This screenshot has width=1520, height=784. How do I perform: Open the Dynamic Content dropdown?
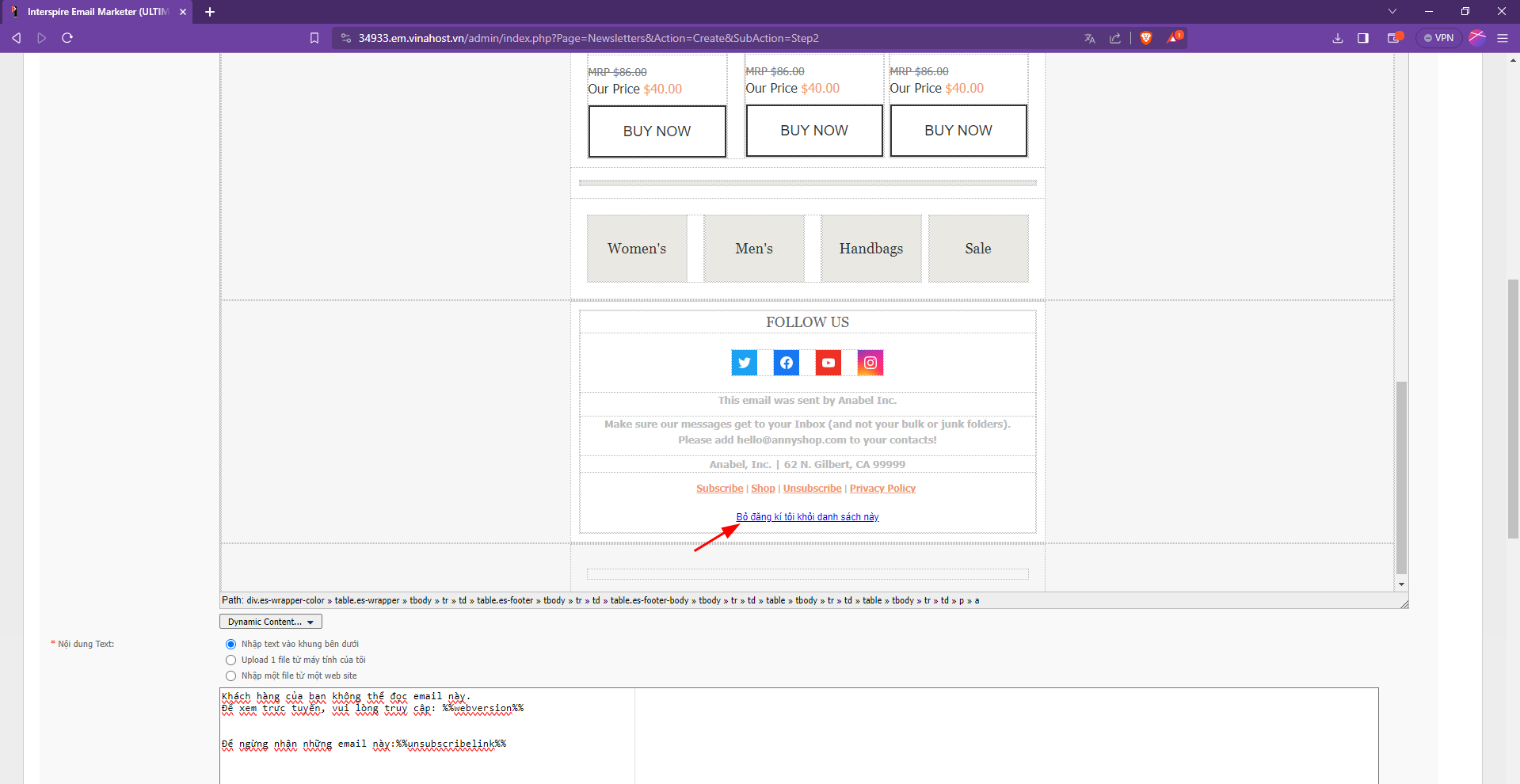pyautogui.click(x=270, y=622)
